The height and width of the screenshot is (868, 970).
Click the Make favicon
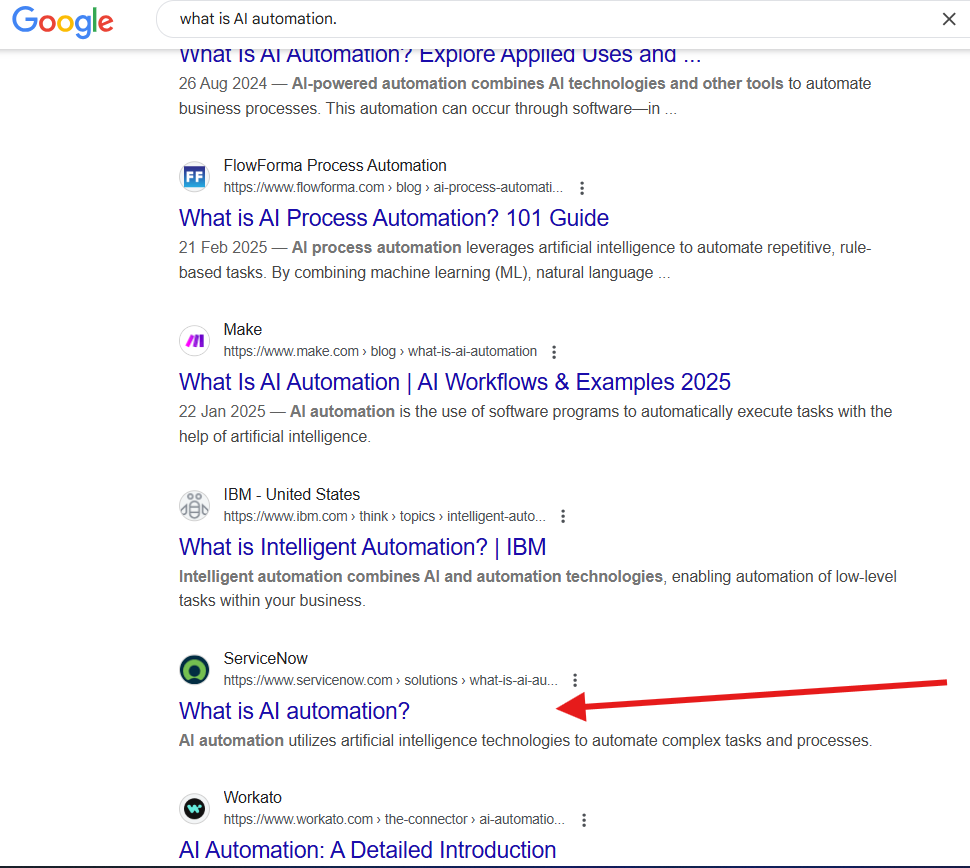coord(194,340)
